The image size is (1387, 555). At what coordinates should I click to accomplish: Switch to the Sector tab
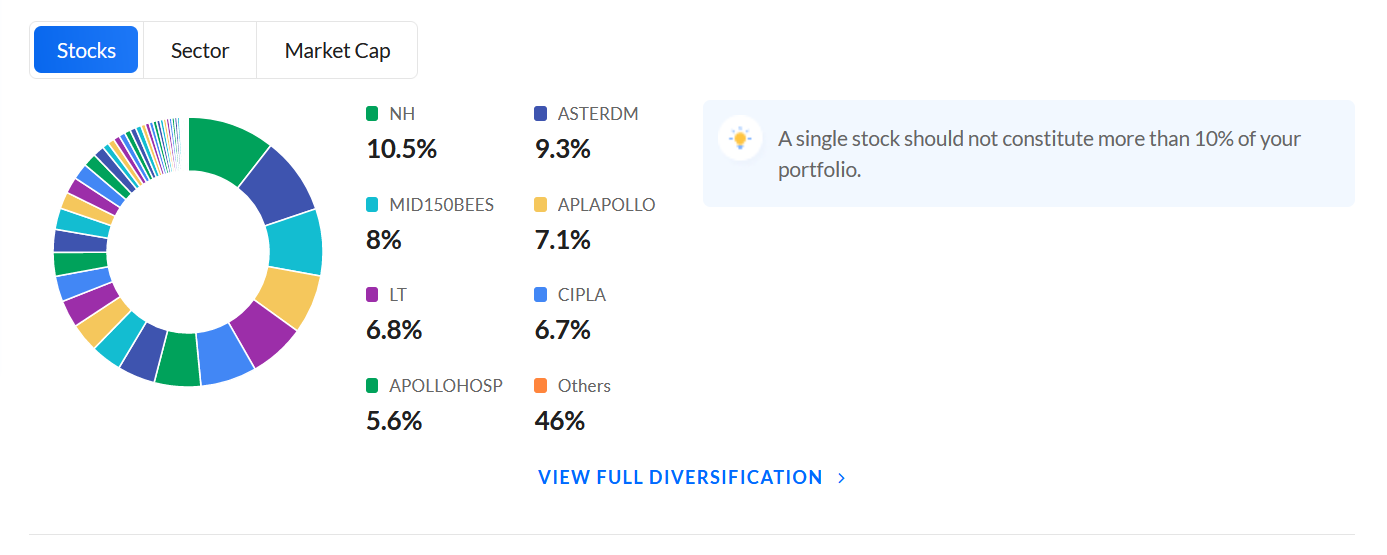point(200,50)
